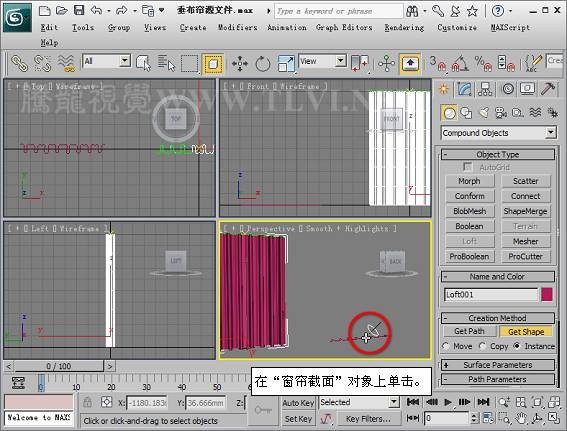Viewport: 567px width, 431px height.
Task: Open the Select by Name dialog
Action: [x=166, y=63]
